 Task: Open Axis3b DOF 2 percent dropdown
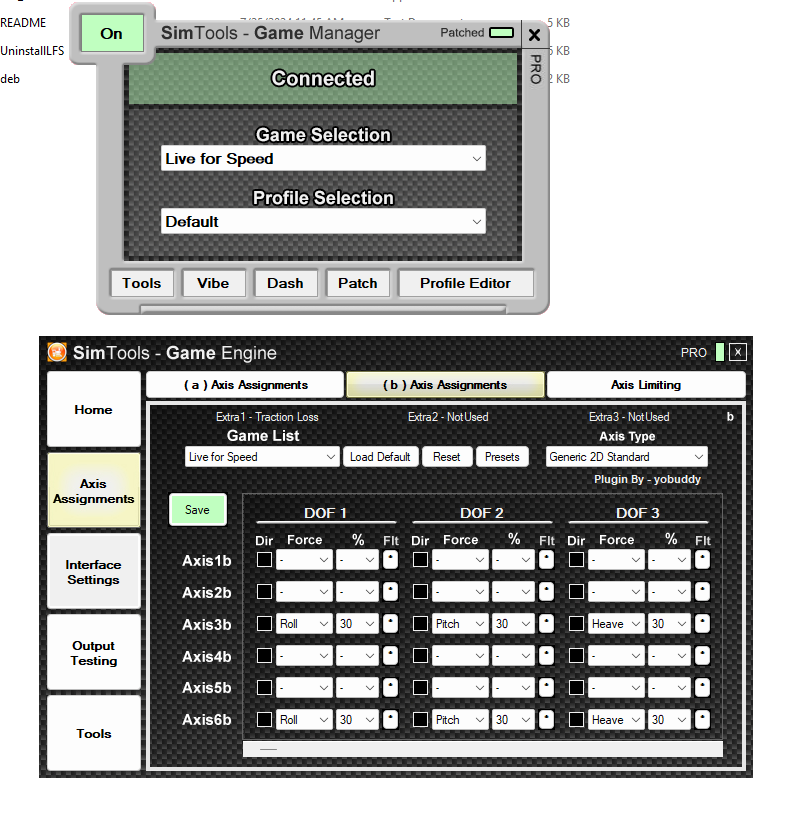coord(513,623)
